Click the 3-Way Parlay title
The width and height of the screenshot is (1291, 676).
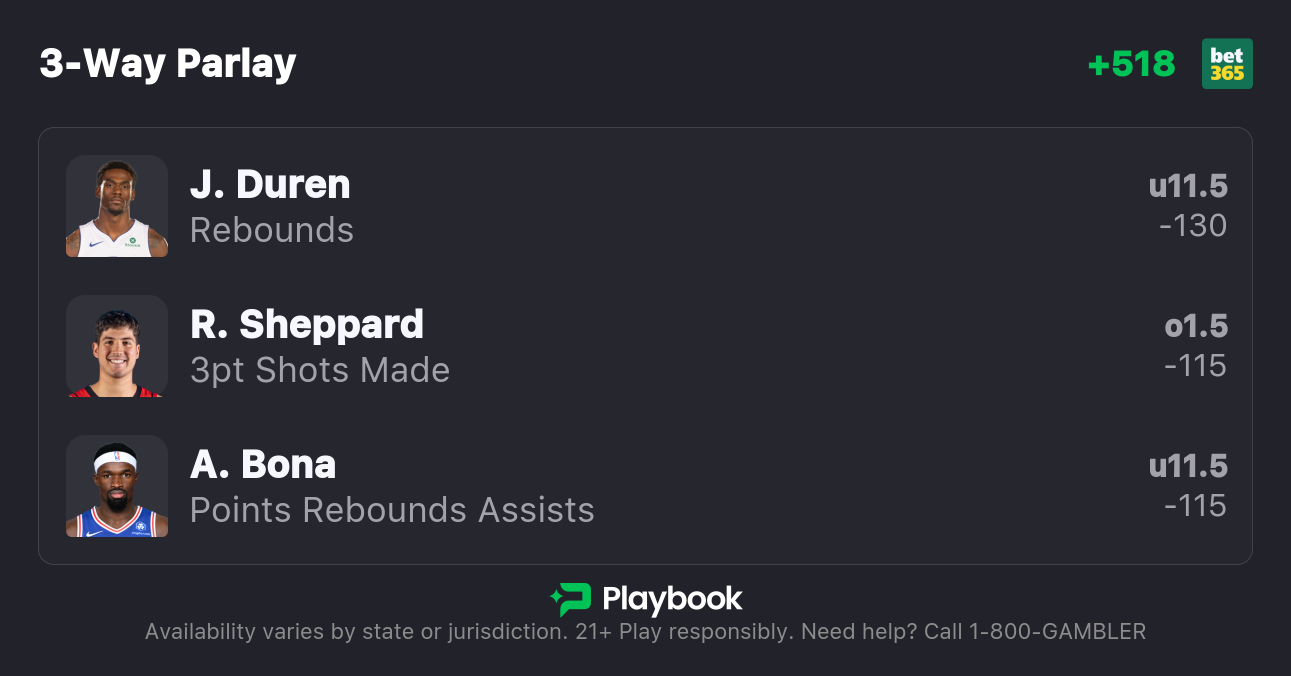(168, 64)
